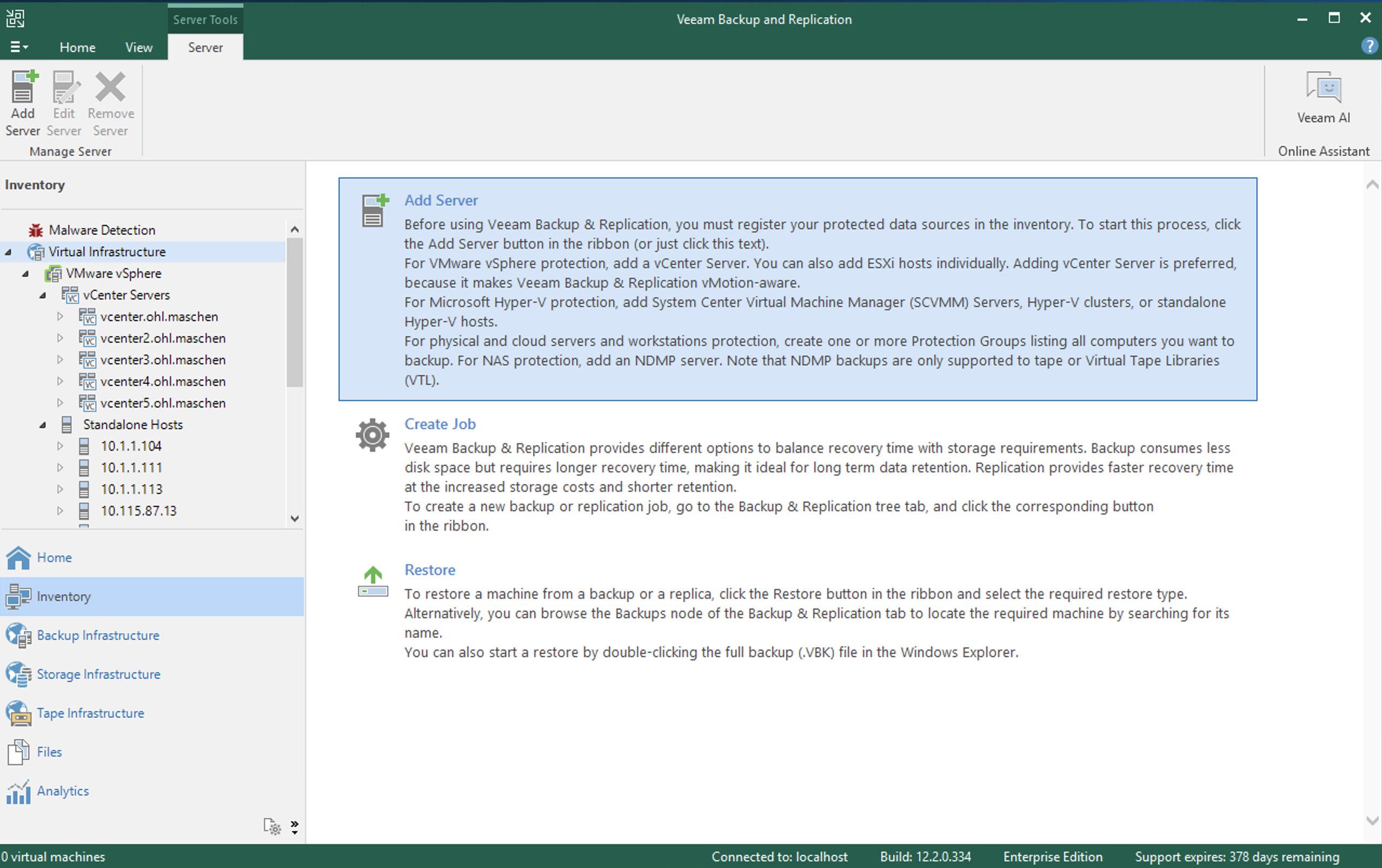Select Malware Detection in the tree
Image resolution: width=1382 pixels, height=868 pixels.
tap(102, 230)
